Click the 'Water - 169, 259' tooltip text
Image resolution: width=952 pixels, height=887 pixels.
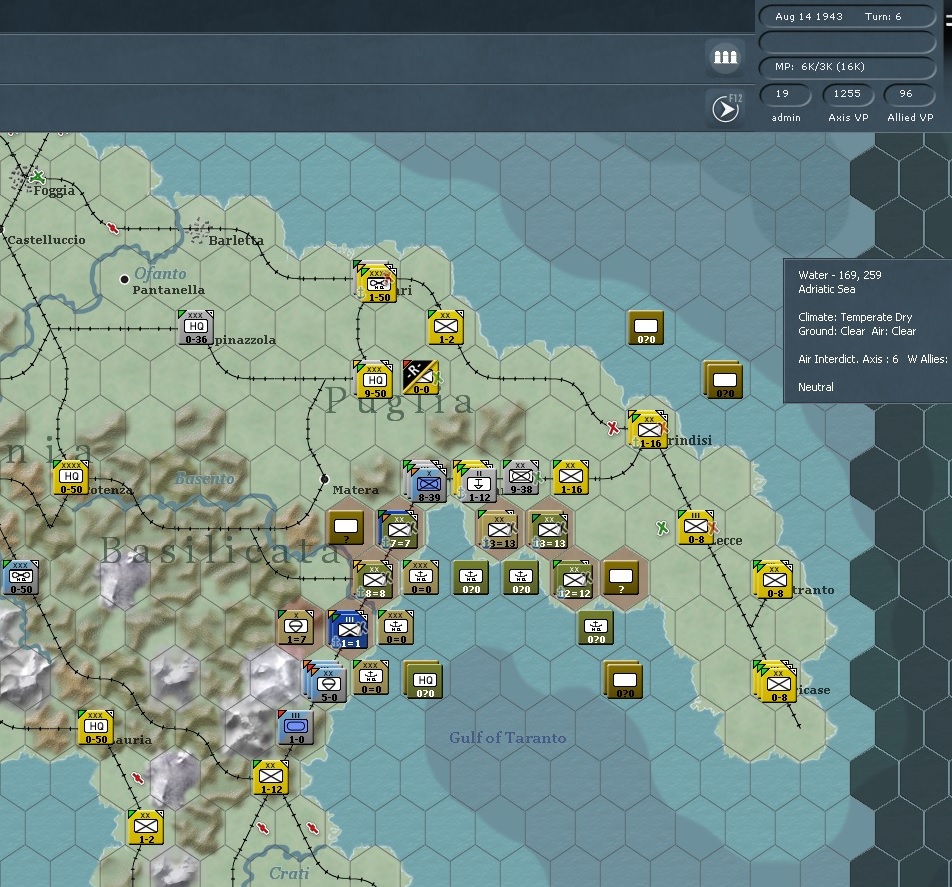coord(840,275)
